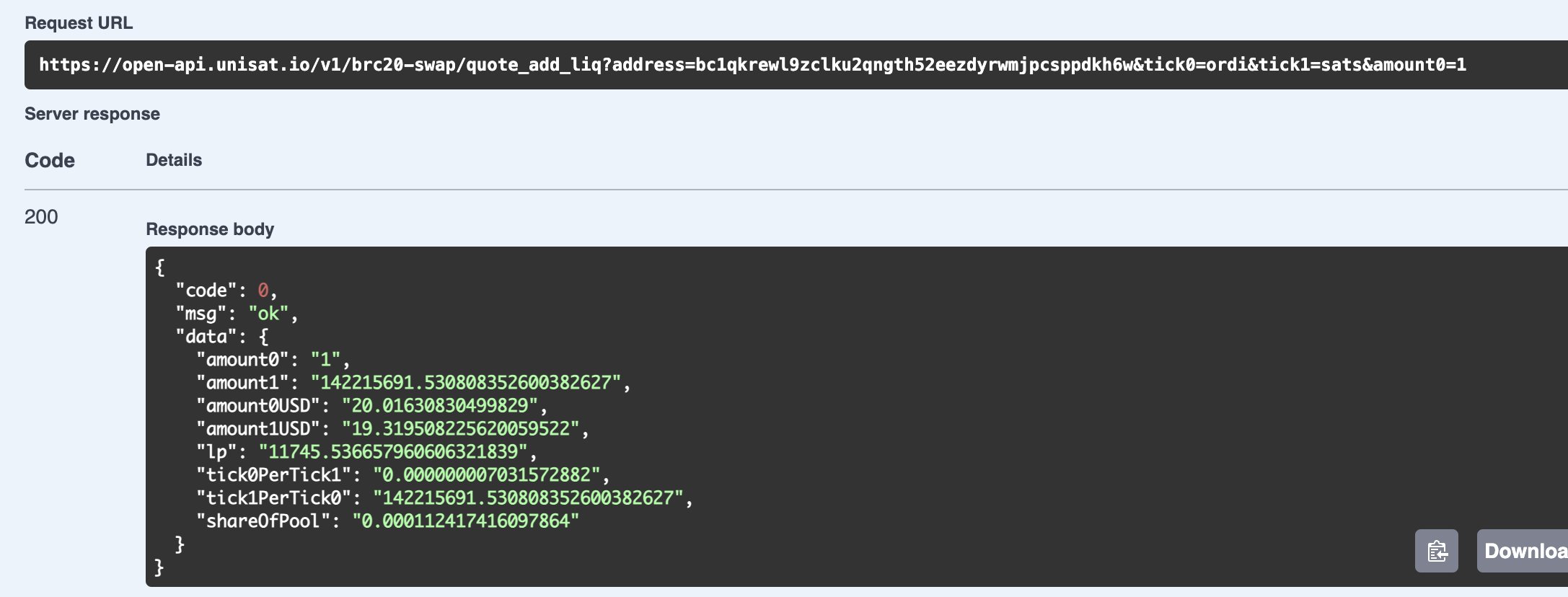Click the "amount1USD" value

461,428
